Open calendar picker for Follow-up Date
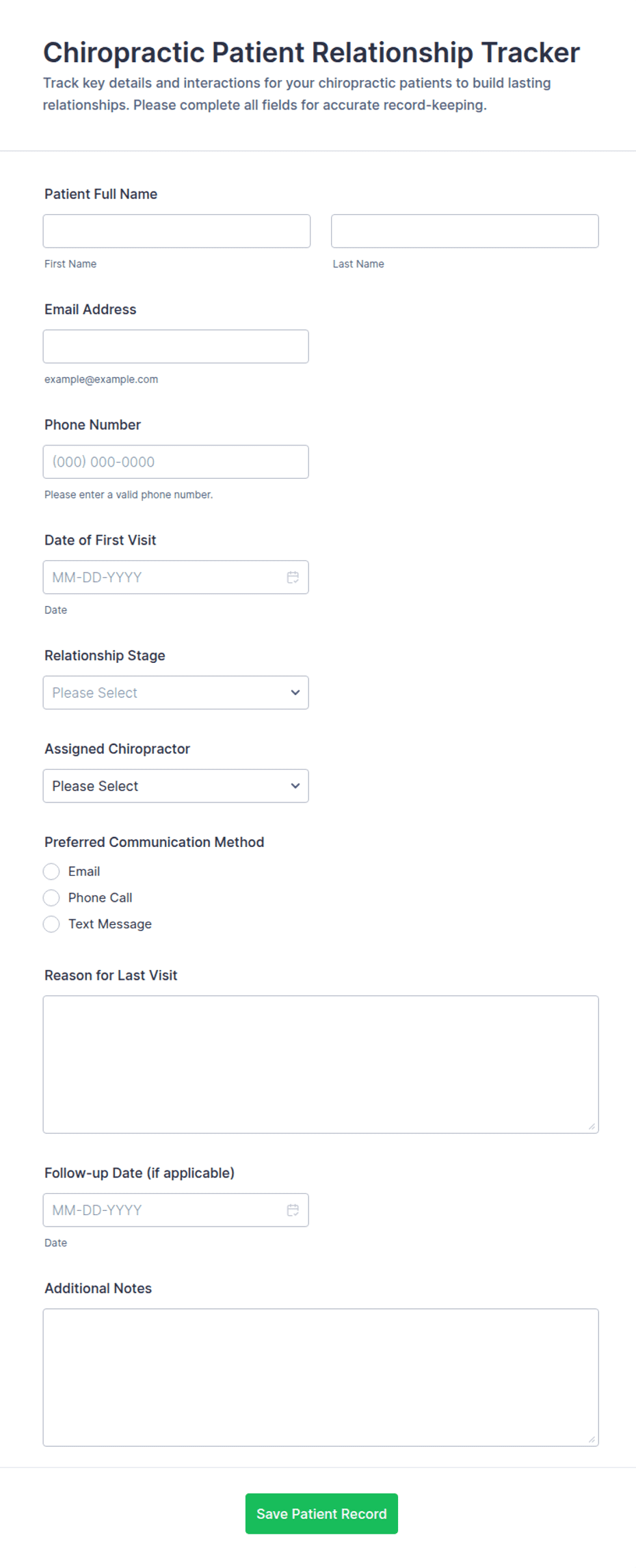636x1568 pixels. tap(293, 1210)
